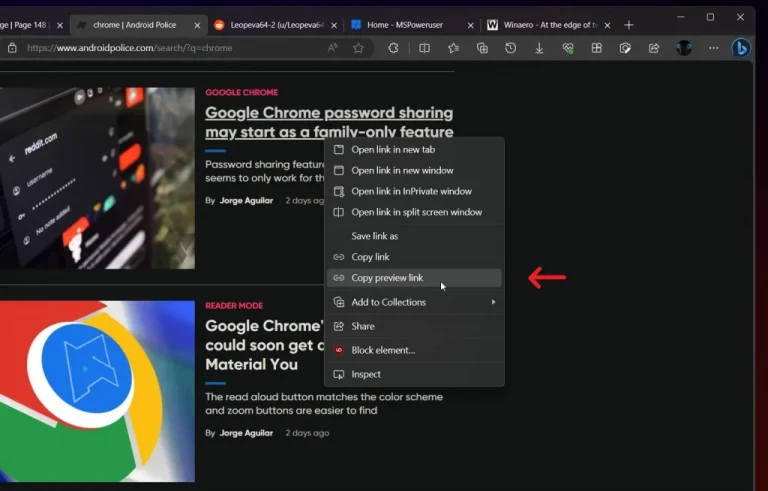Toggle split screen toolbar icon
Screen dimensions: 768x491
tap(424, 47)
